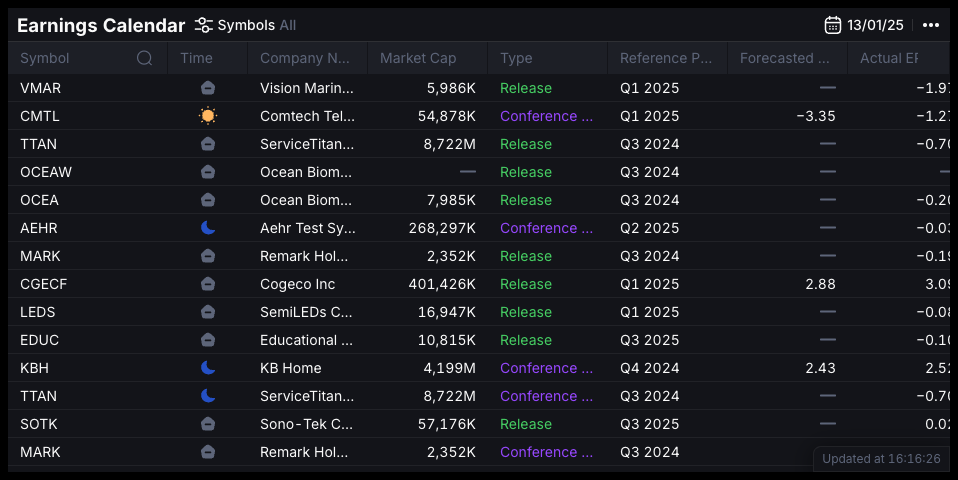Click the 4,199M market cap value
The width and height of the screenshot is (958, 480).
point(450,368)
